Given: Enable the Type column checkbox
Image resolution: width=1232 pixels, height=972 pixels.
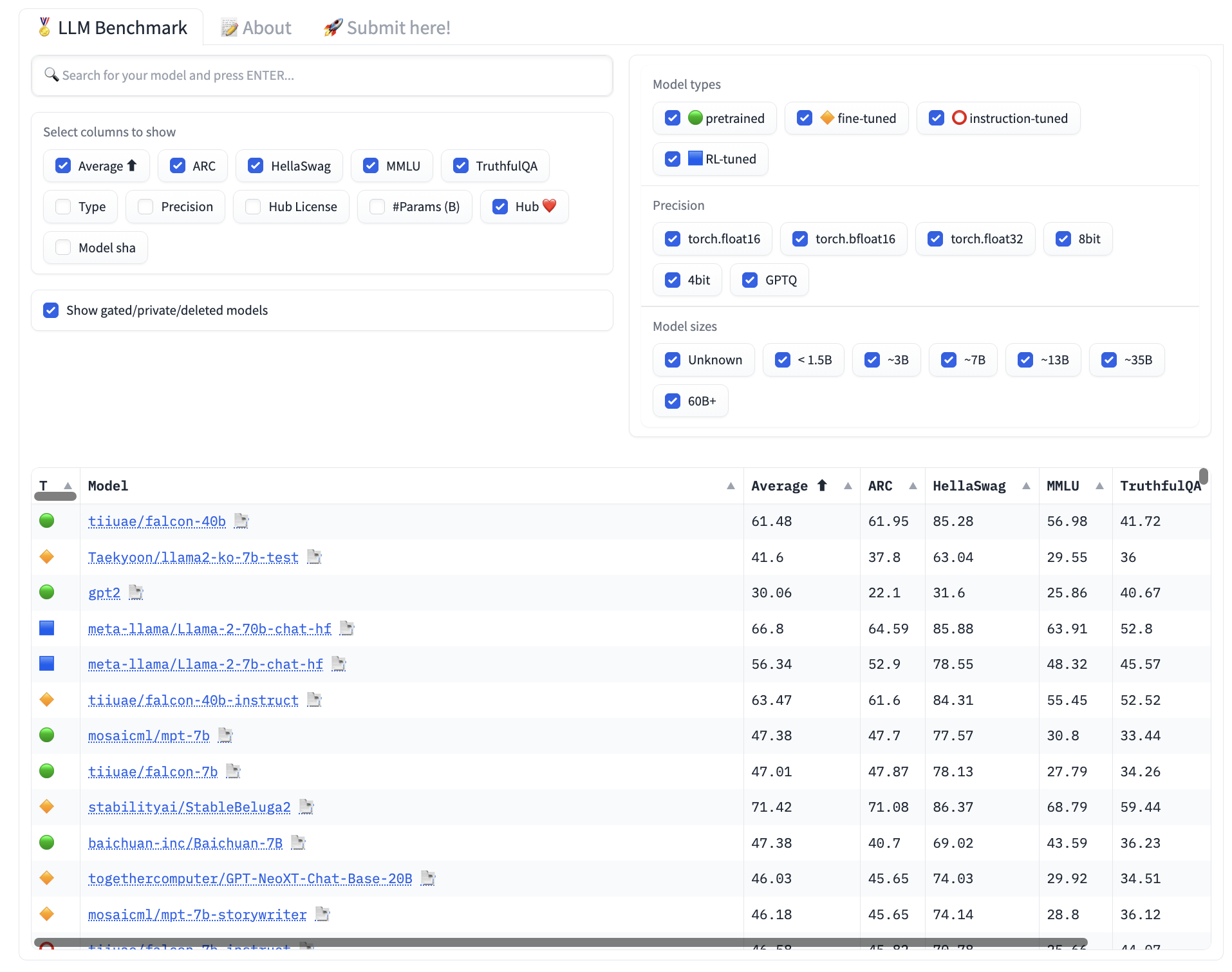Looking at the screenshot, I should click(63, 207).
